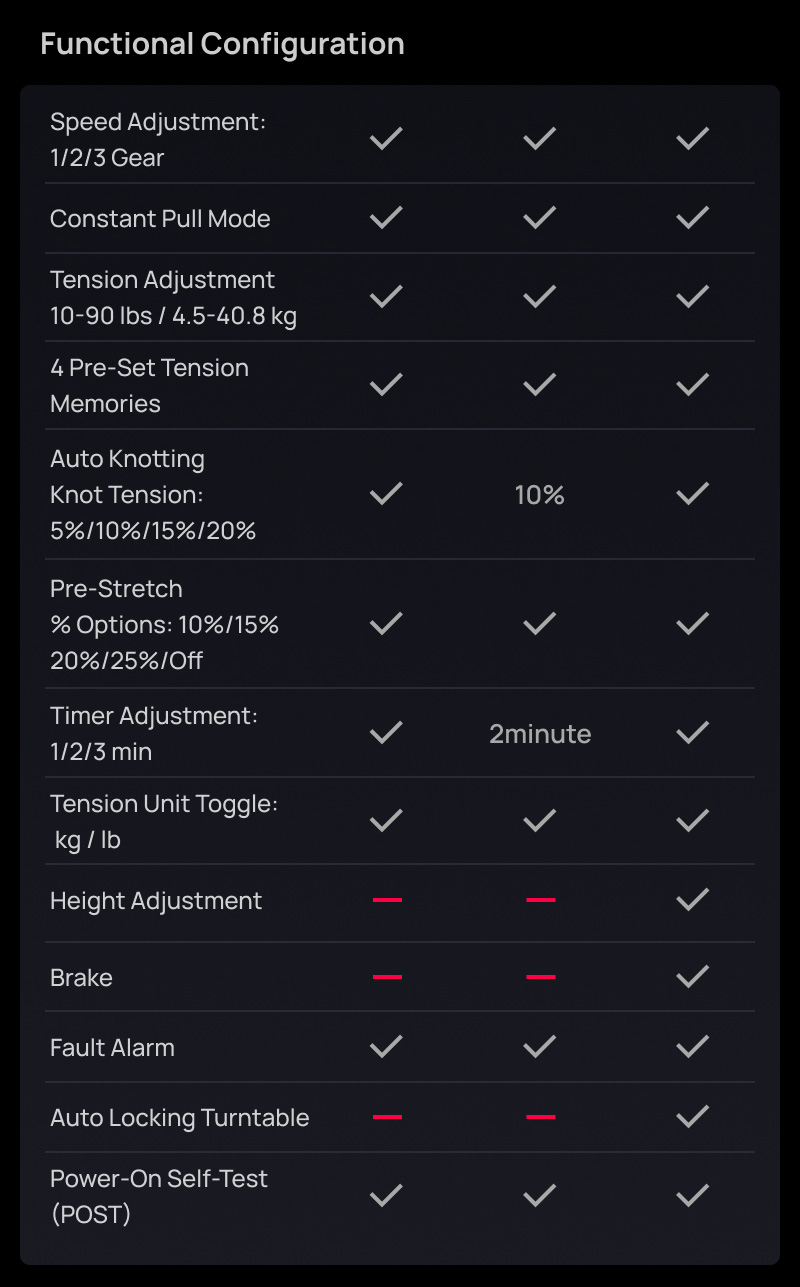Click the checkmark in Auto Locking Turntable row

[692, 1117]
